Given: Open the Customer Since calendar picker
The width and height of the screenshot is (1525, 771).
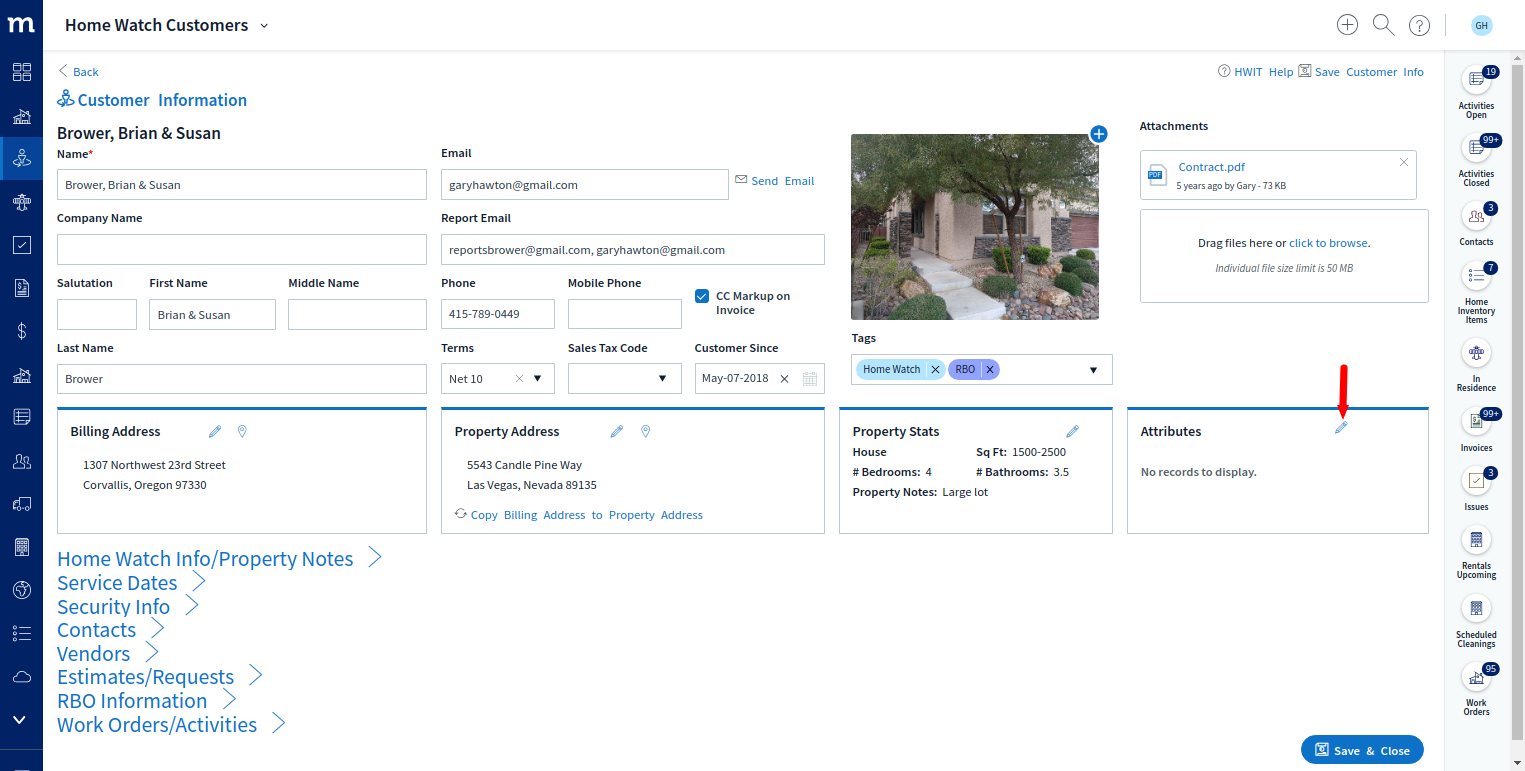Looking at the screenshot, I should [x=810, y=379].
